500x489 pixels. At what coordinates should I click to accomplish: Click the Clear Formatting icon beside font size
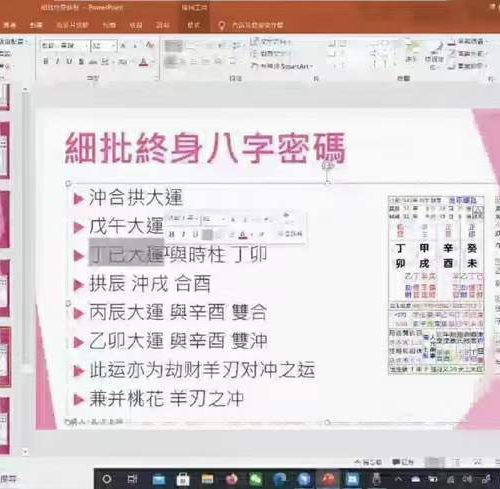pyautogui.click(x=149, y=45)
